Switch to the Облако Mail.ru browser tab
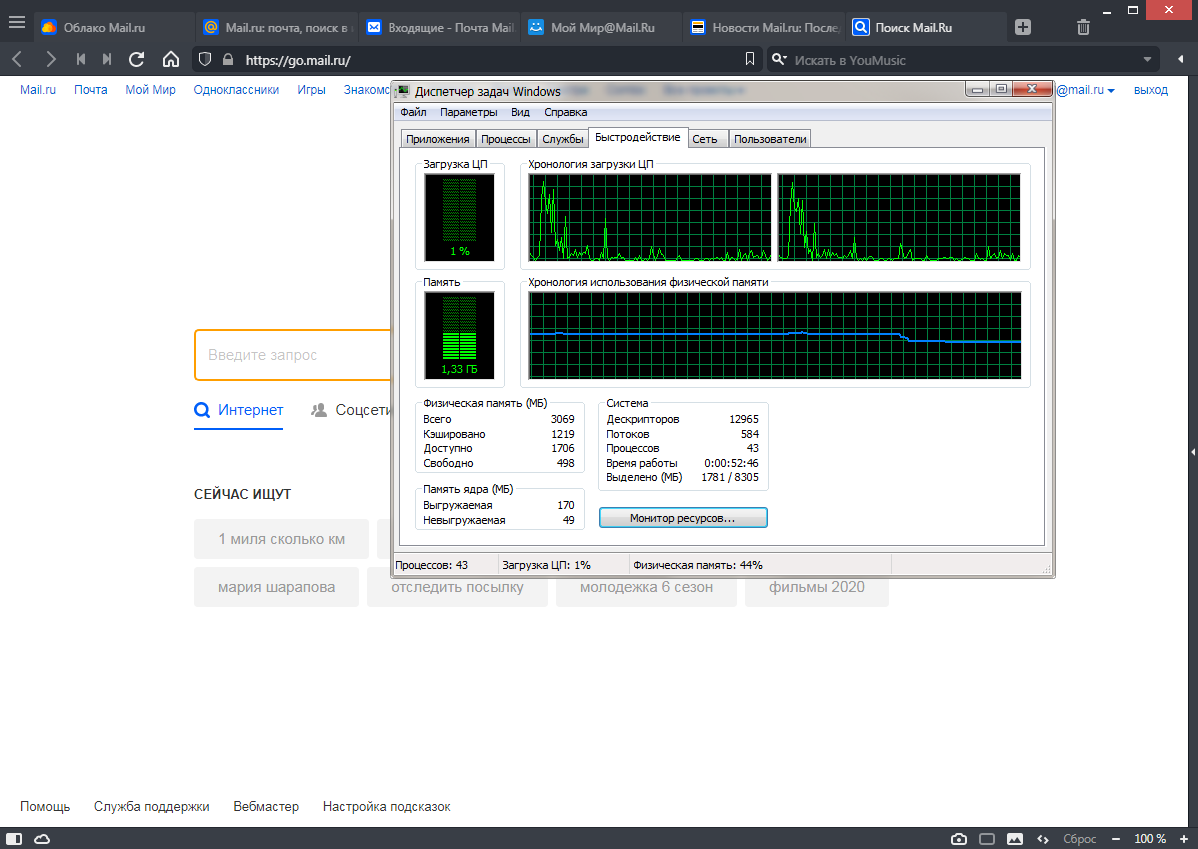The height and width of the screenshot is (849, 1198). [x=114, y=28]
